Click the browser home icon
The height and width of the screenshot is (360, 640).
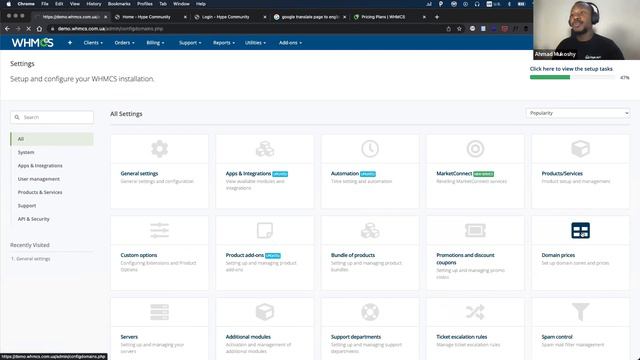(39, 29)
